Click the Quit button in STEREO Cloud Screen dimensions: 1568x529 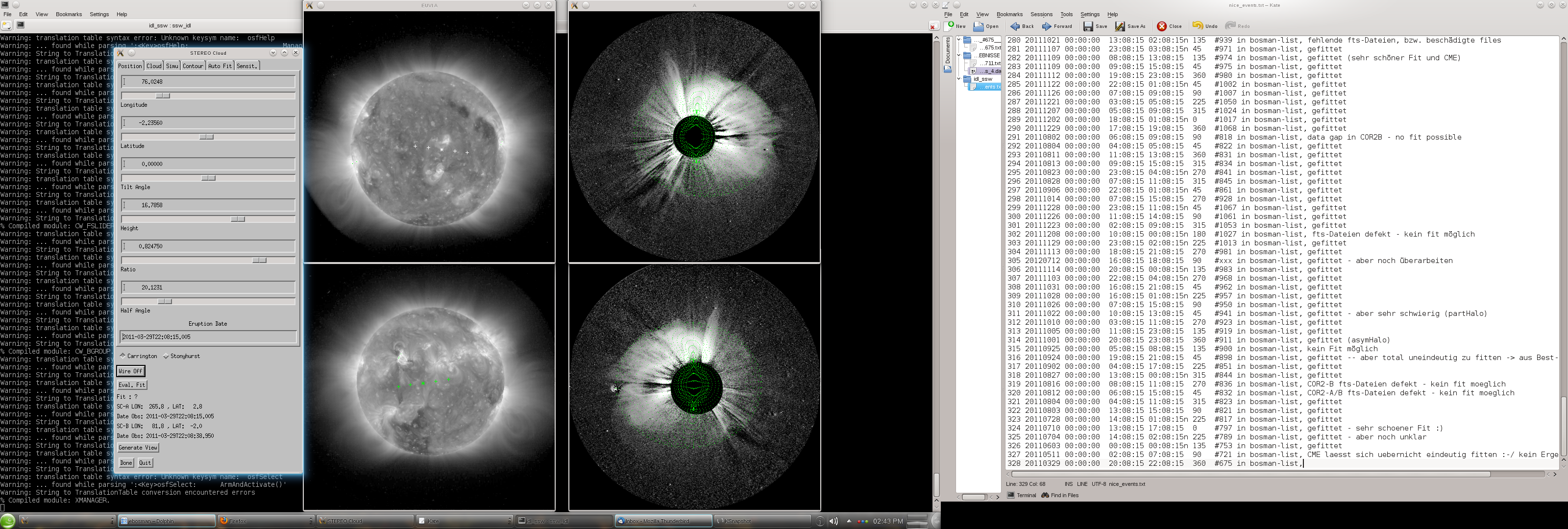coord(145,463)
